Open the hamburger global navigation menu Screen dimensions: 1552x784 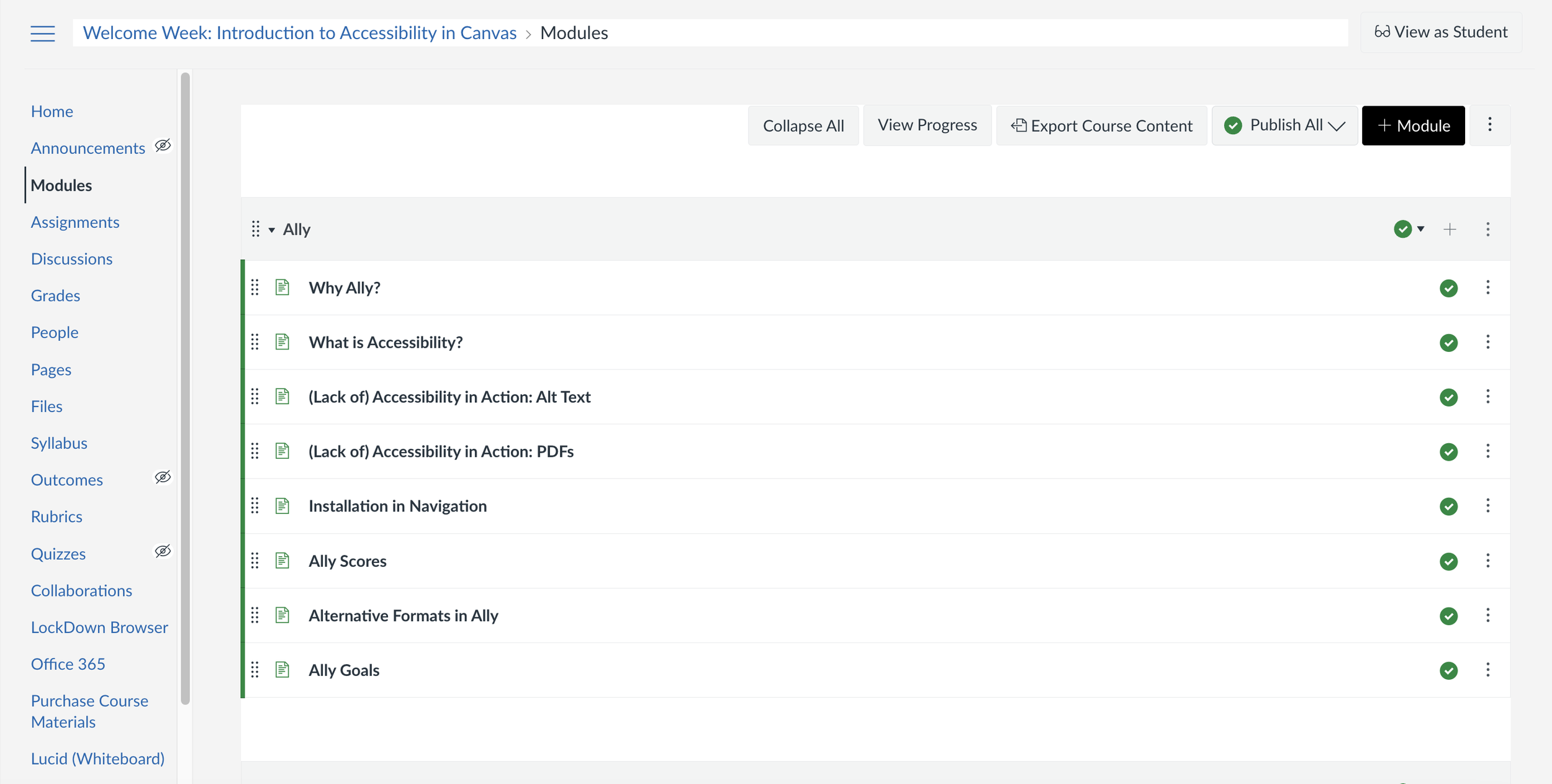click(x=42, y=33)
